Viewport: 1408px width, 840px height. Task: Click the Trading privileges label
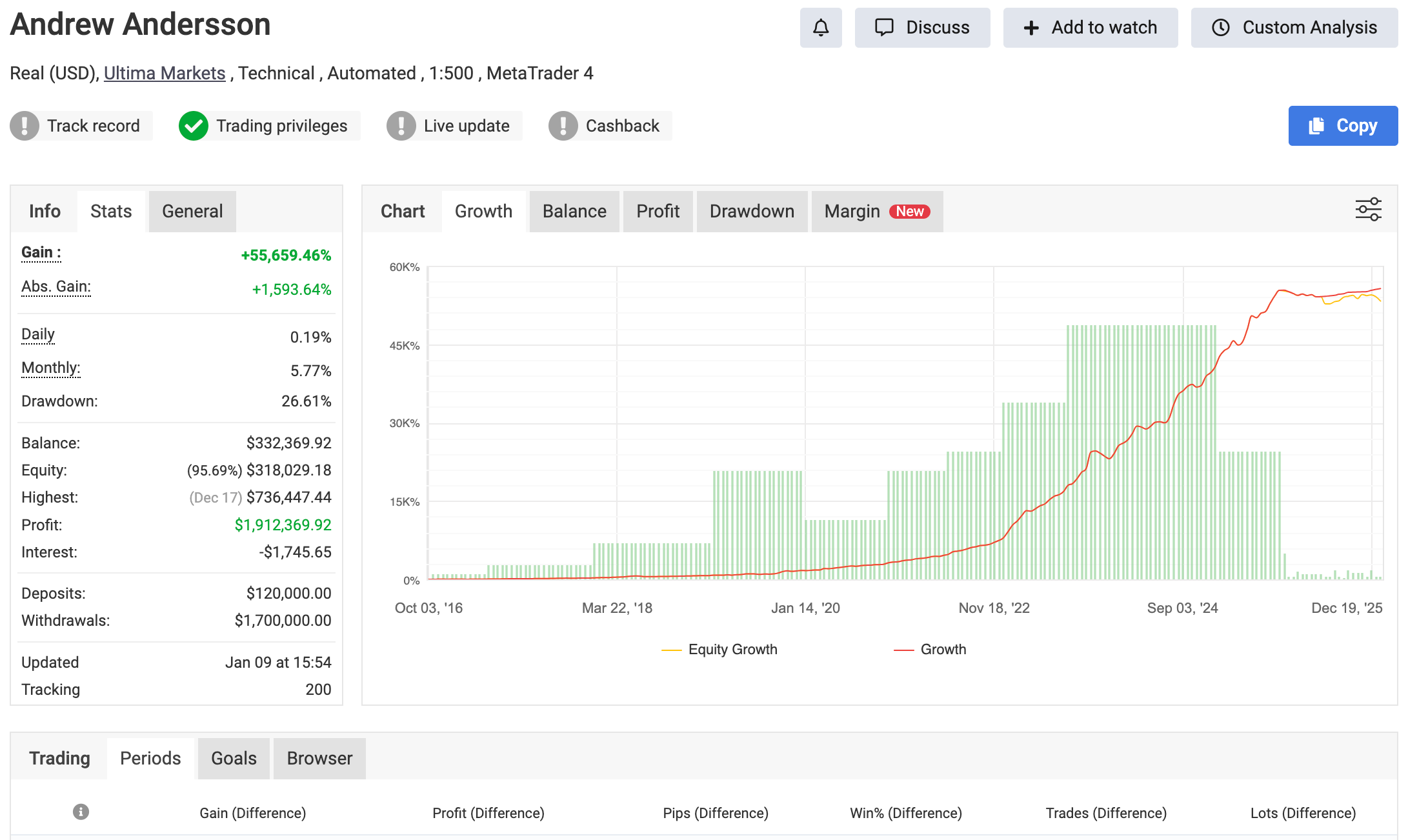[x=282, y=126]
